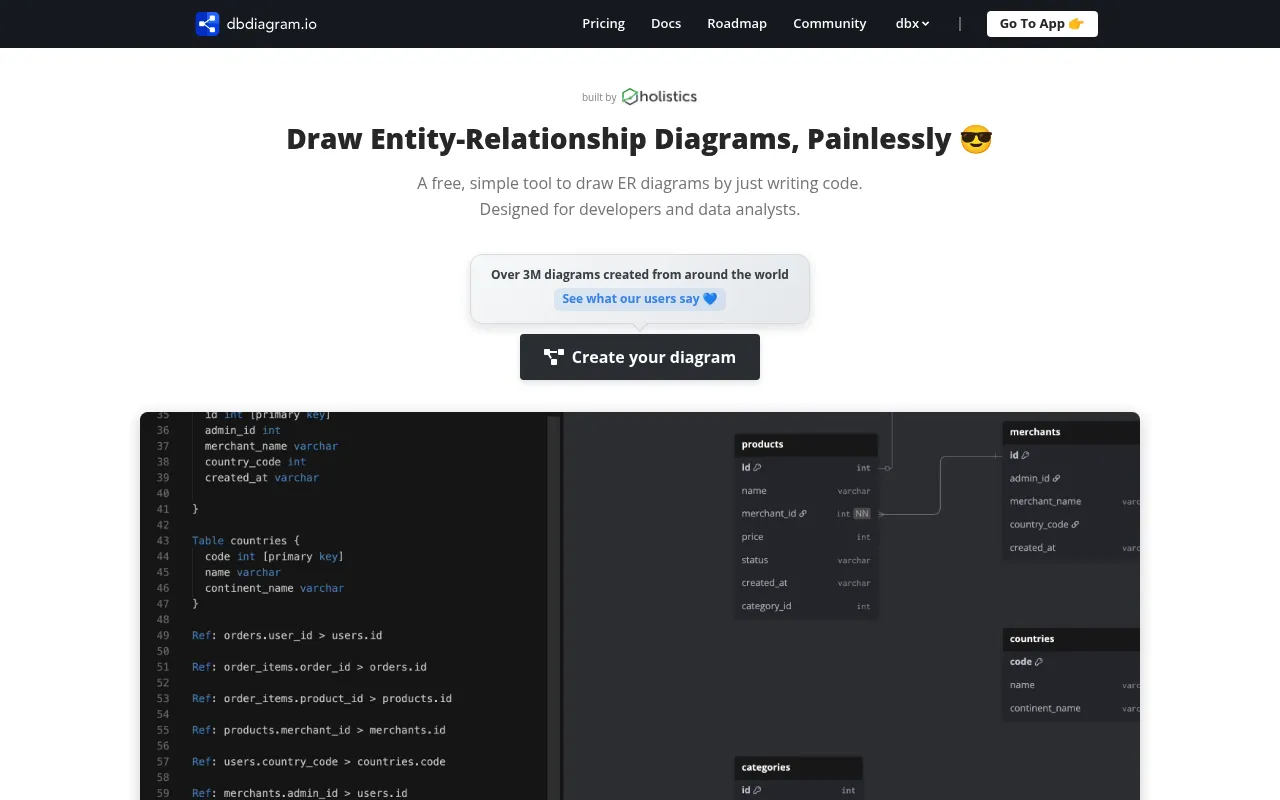The width and height of the screenshot is (1280, 800).
Task: Click code line 'Ref: users.country_code > countries.code'
Action: 319,762
